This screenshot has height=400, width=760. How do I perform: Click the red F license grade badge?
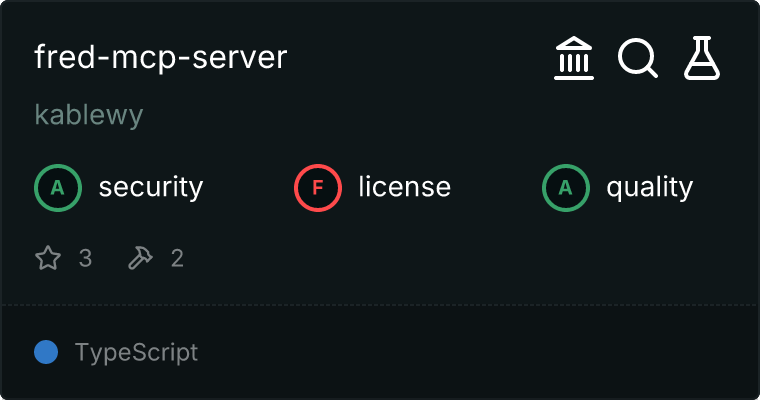[318, 187]
